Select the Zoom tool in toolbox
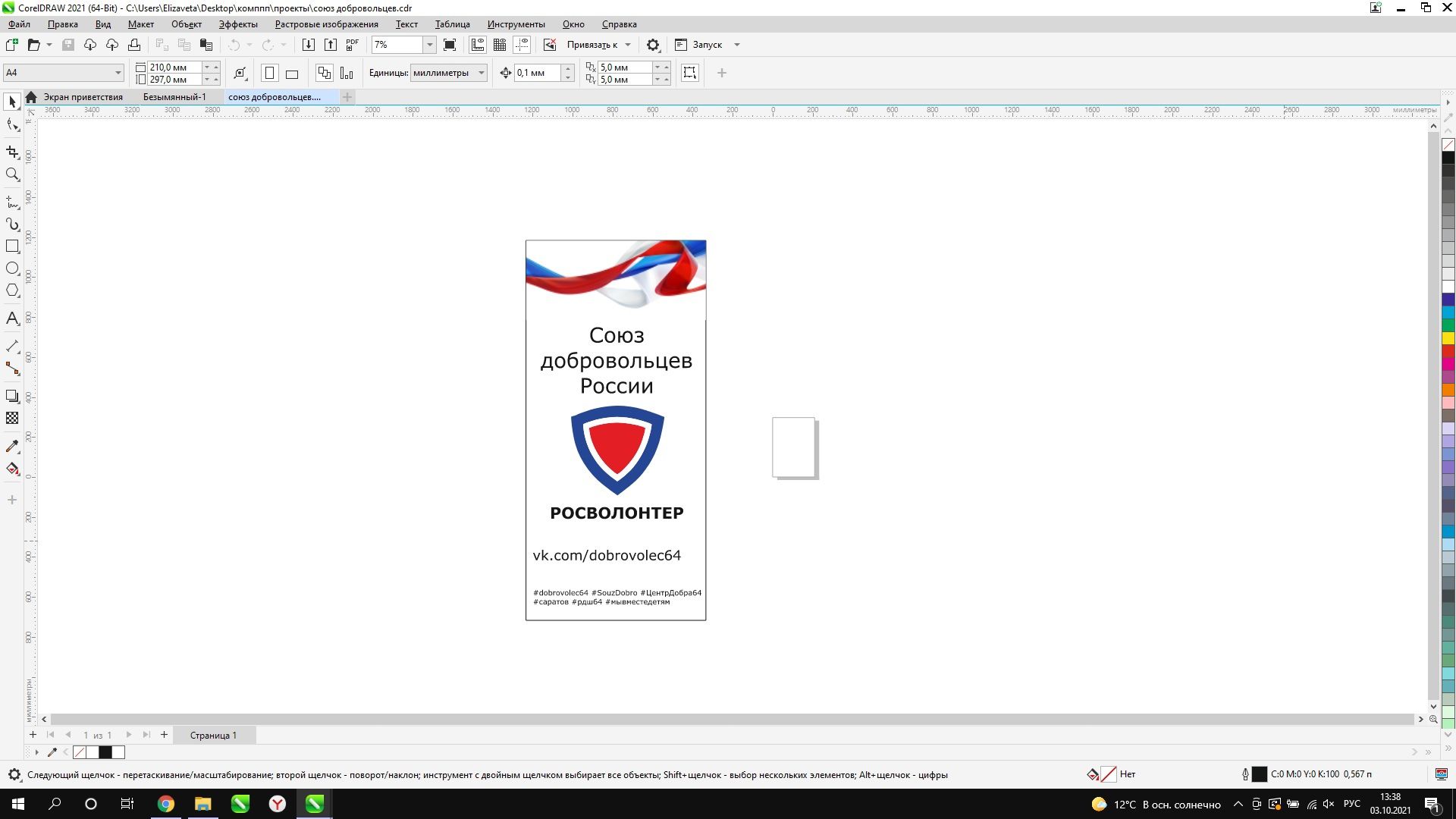1456x819 pixels. [x=12, y=174]
